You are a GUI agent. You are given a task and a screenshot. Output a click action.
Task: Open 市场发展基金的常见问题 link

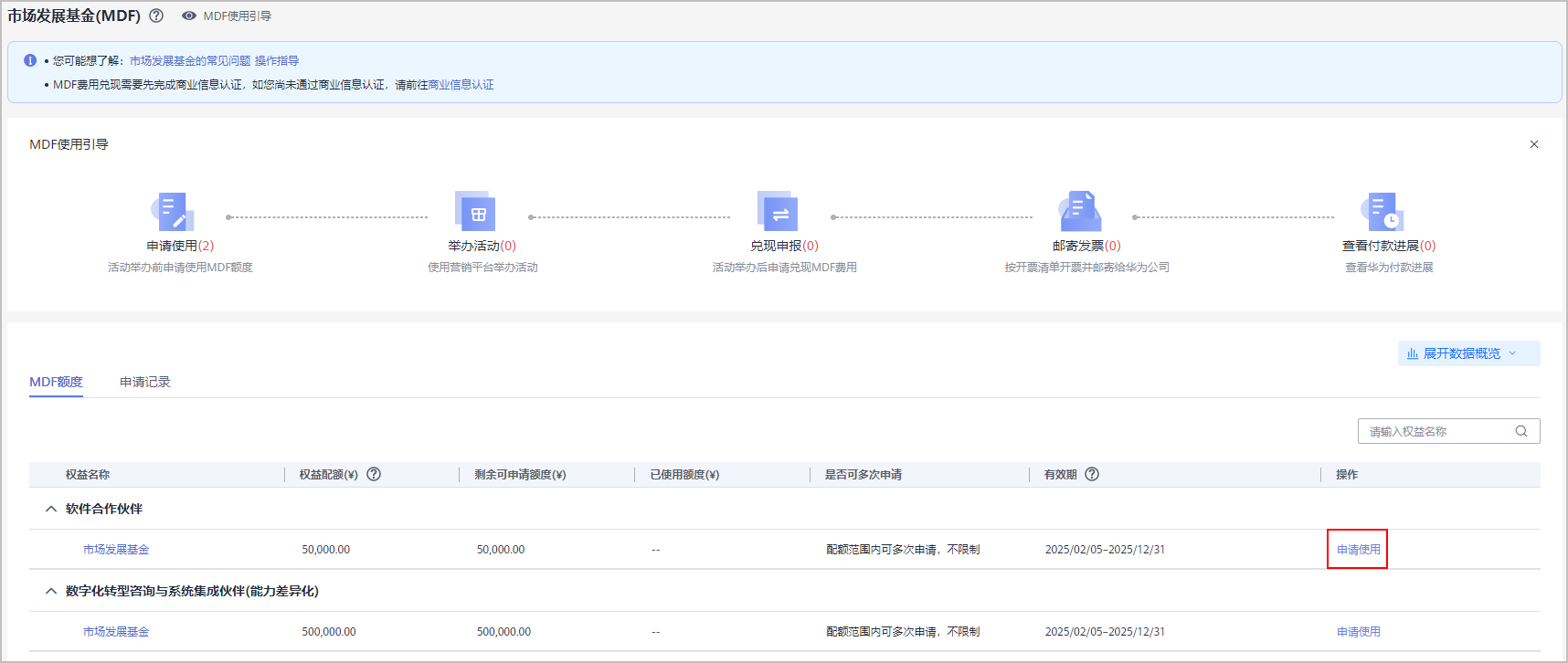pos(190,60)
